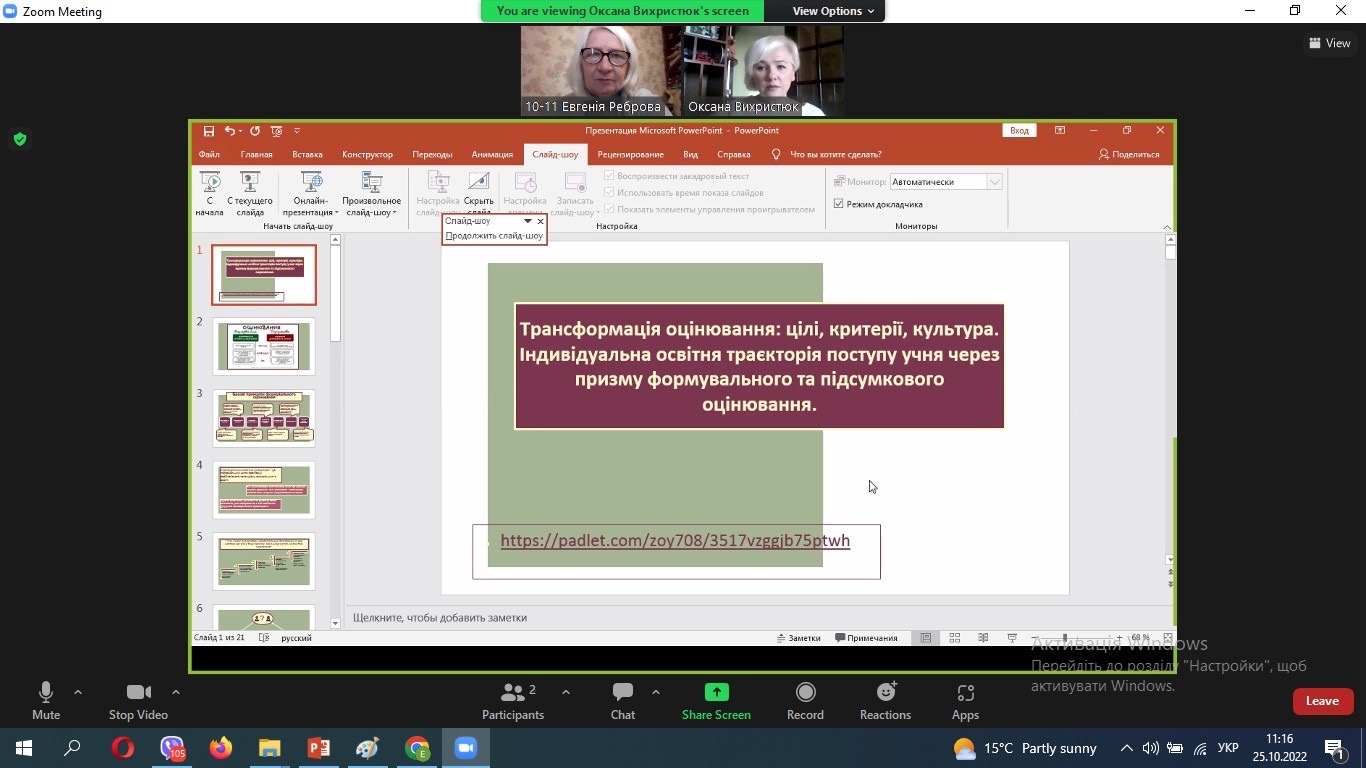Mute the microphone in Zoom
This screenshot has width=1366, height=768.
(x=46, y=700)
